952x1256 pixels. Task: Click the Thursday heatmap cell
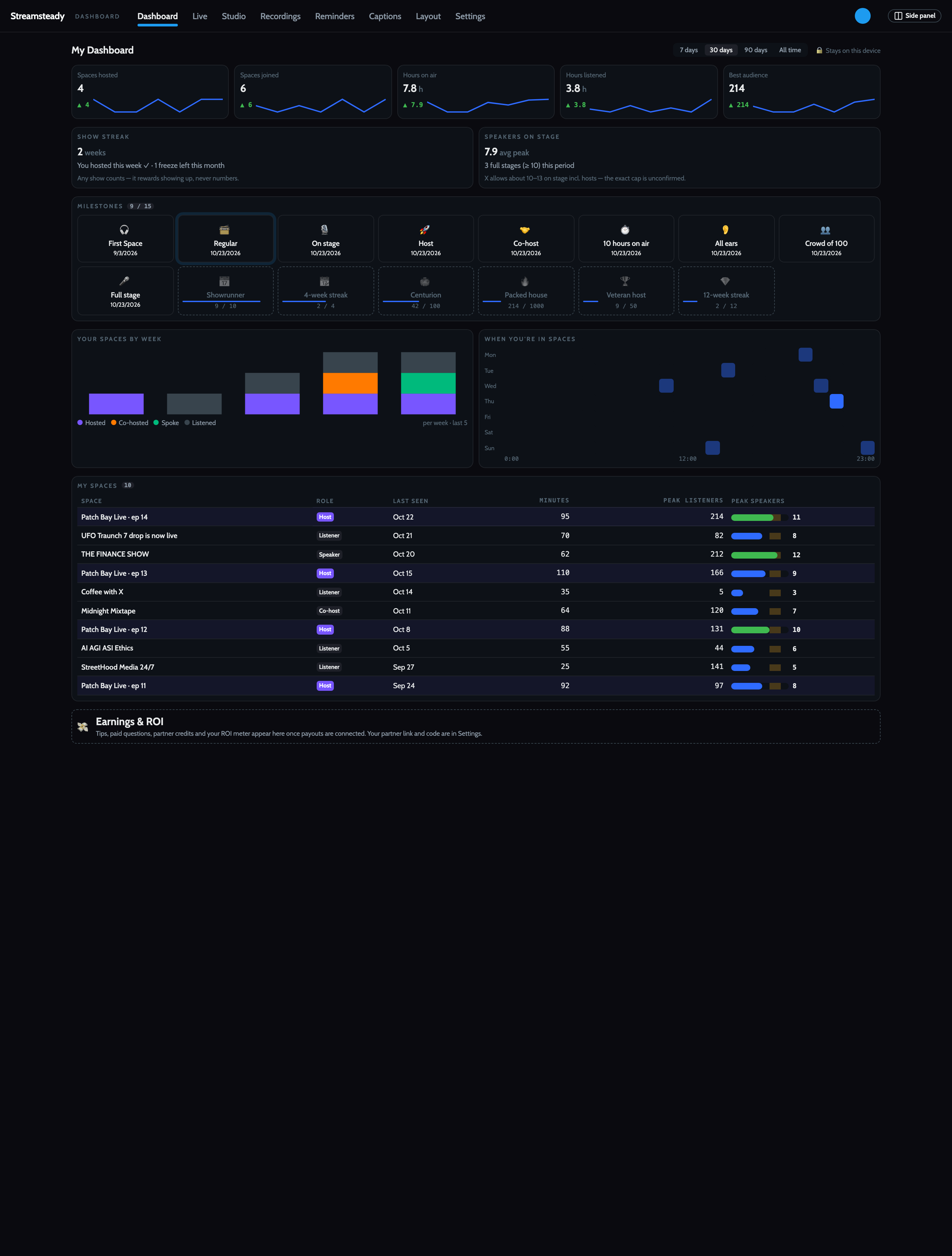coord(836,402)
